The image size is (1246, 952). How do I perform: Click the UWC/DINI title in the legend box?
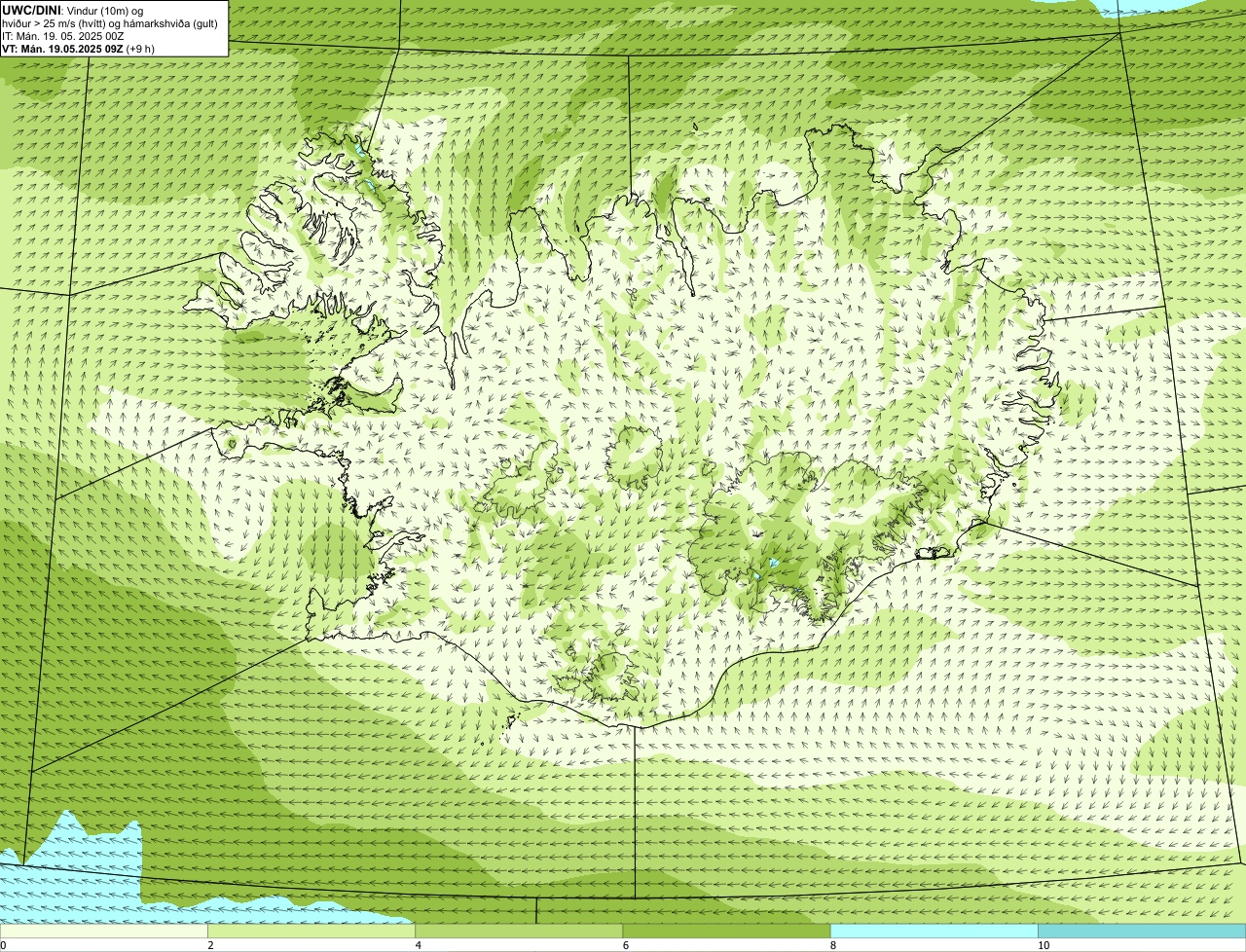click(x=31, y=10)
